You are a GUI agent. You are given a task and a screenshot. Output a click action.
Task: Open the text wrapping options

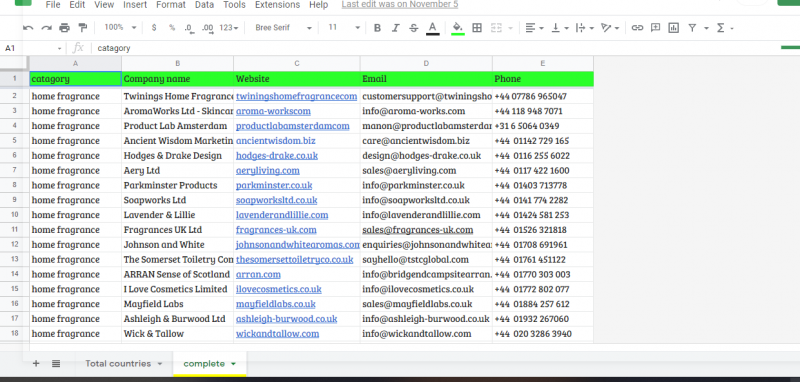(585, 28)
